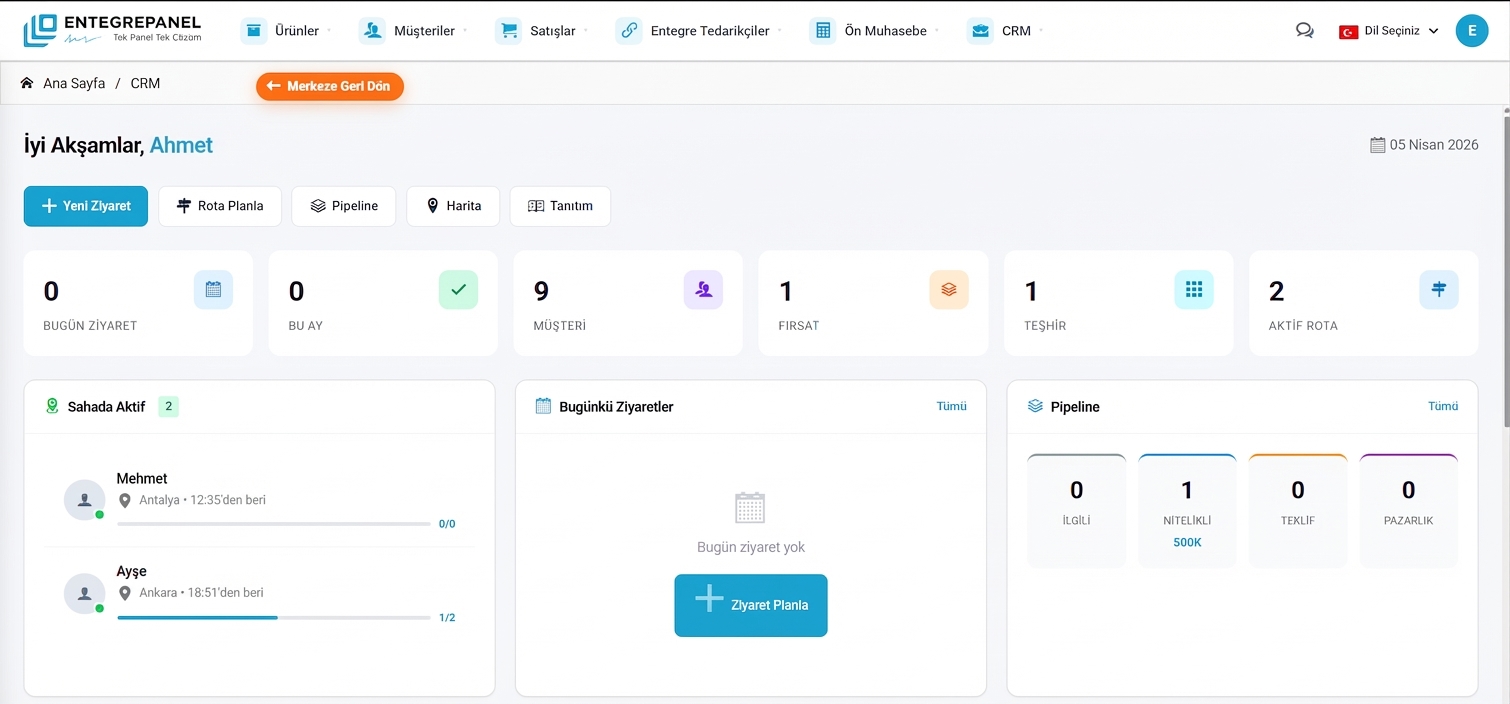Click the Merkeze Geri Dön button
The width and height of the screenshot is (1510, 704).
[x=329, y=87]
